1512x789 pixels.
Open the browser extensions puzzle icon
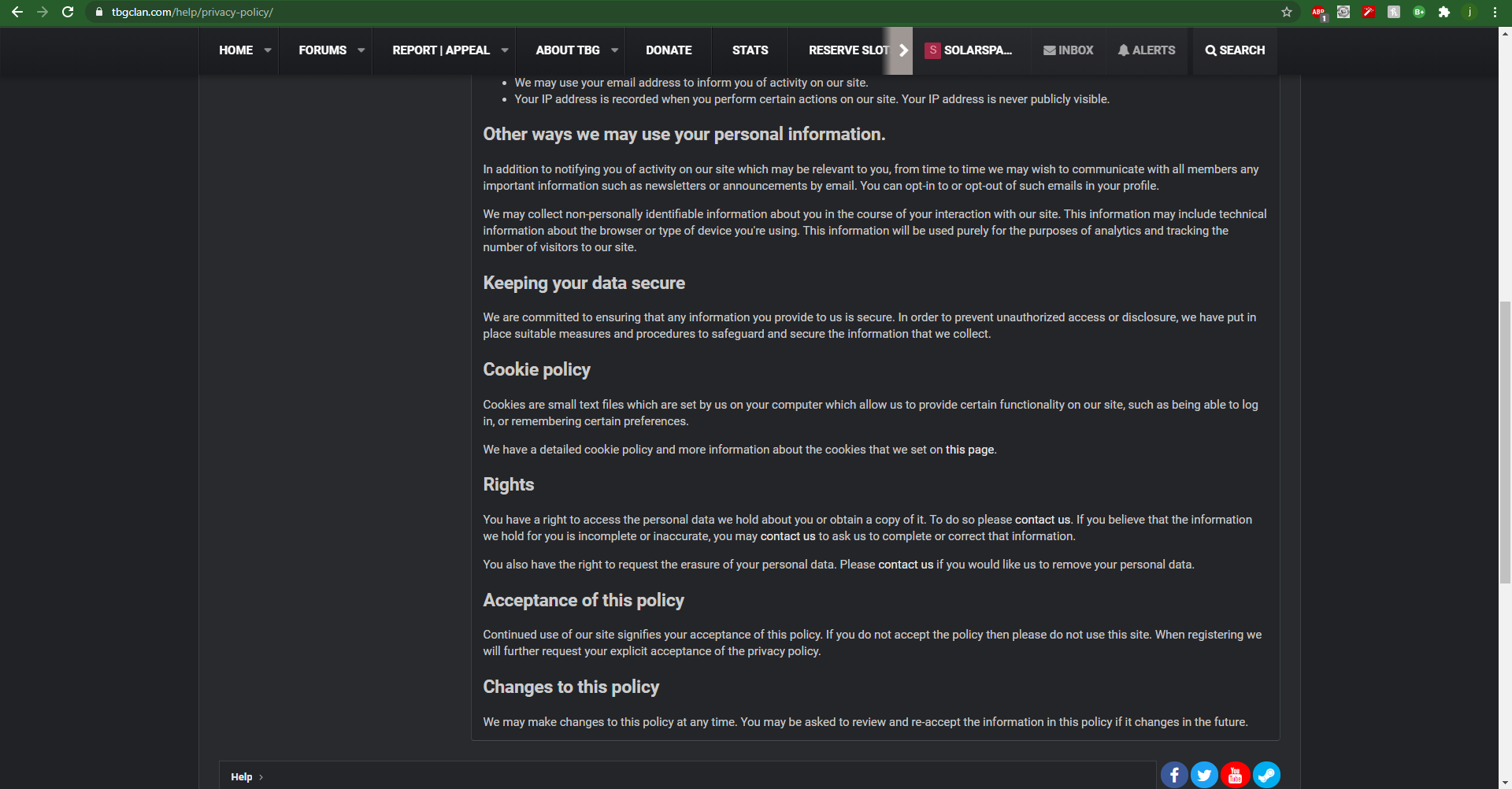1444,12
